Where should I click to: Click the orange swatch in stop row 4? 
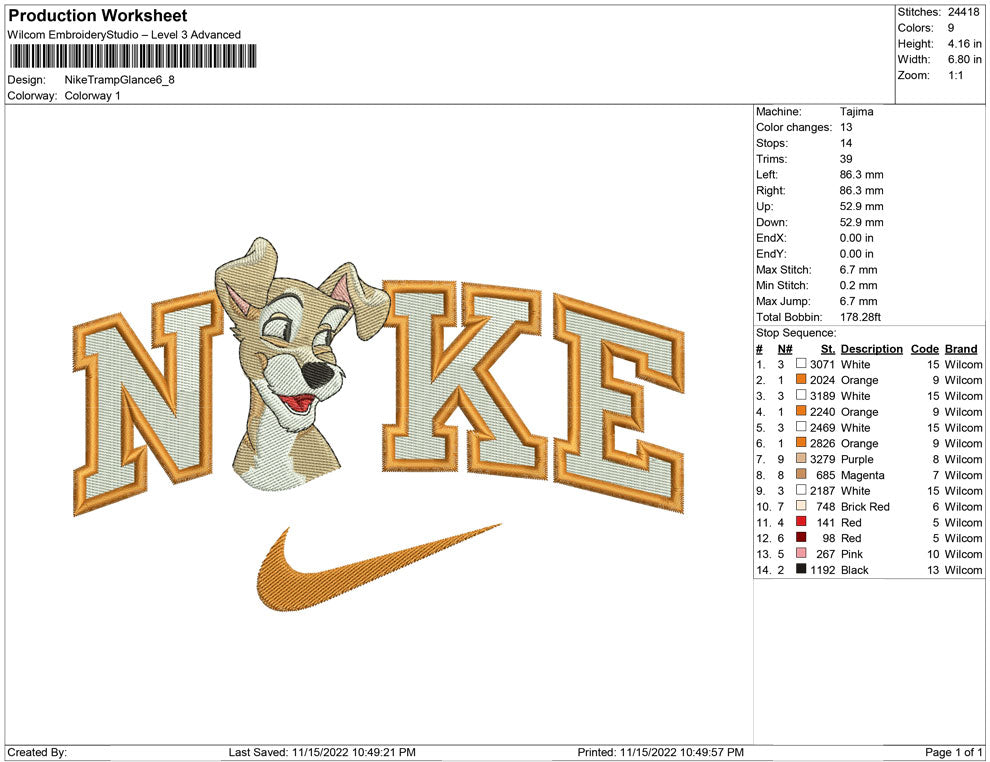click(x=801, y=411)
